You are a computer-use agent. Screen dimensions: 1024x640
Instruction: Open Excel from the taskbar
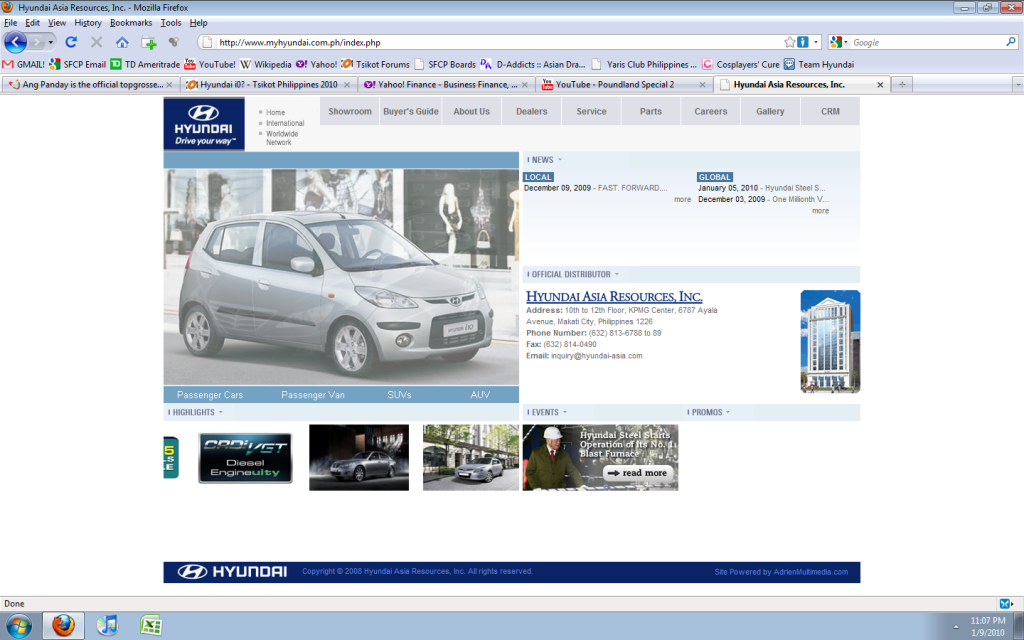(151, 626)
